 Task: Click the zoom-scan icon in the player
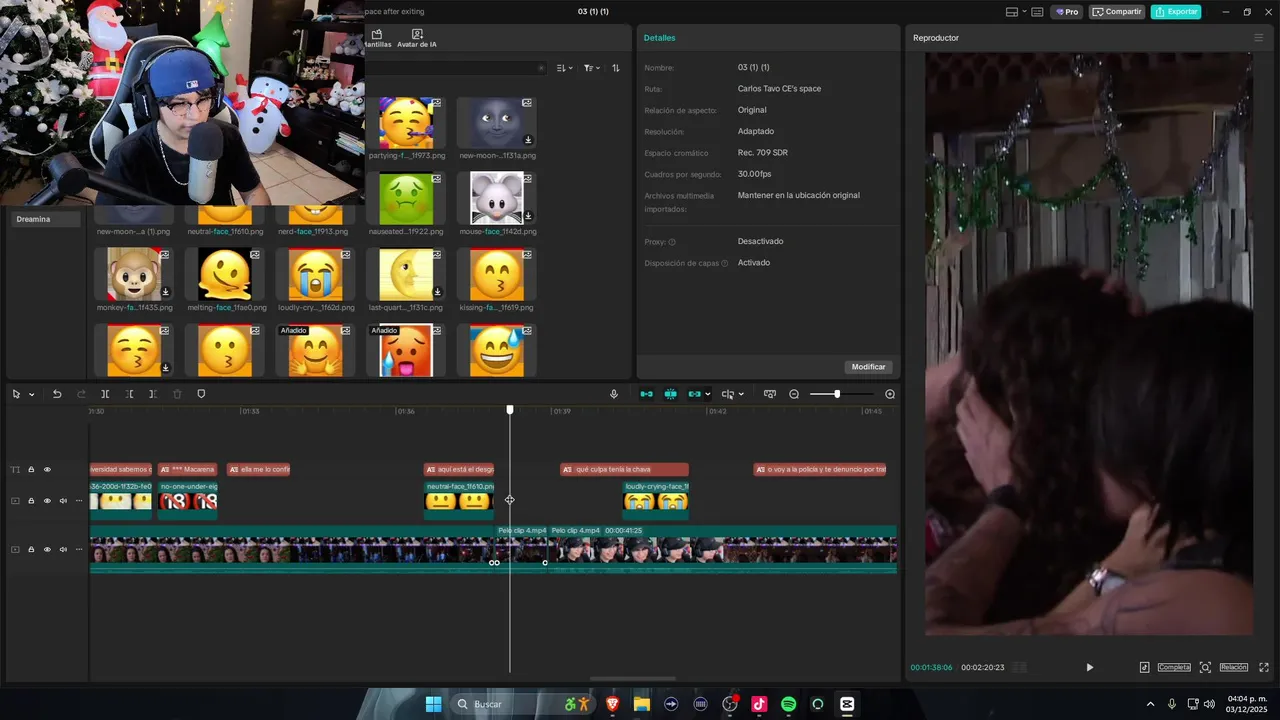(x=1205, y=667)
